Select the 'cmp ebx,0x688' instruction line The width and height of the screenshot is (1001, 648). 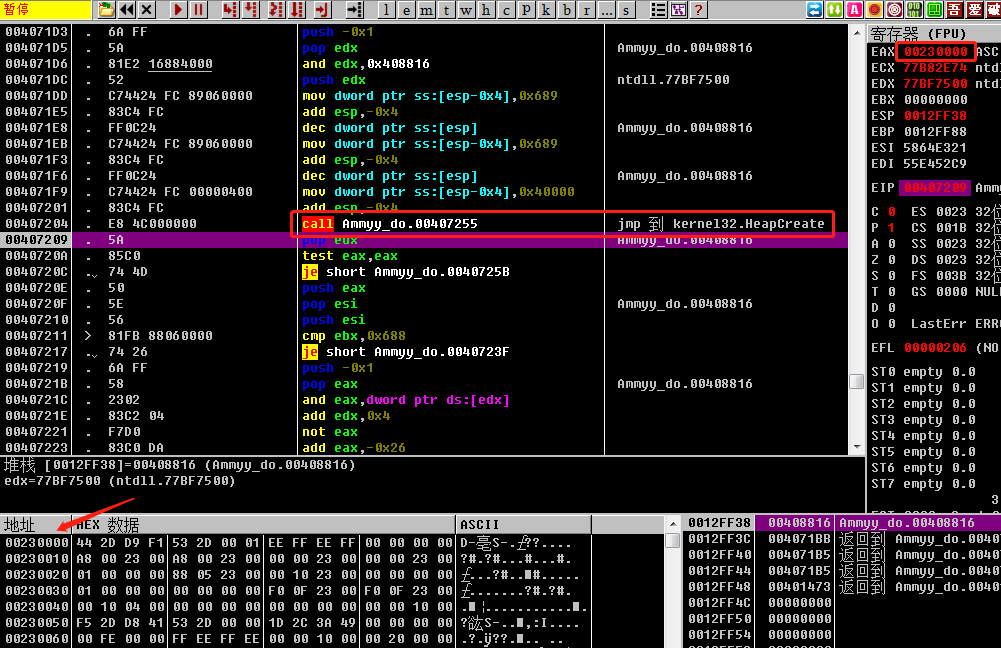click(x=354, y=336)
